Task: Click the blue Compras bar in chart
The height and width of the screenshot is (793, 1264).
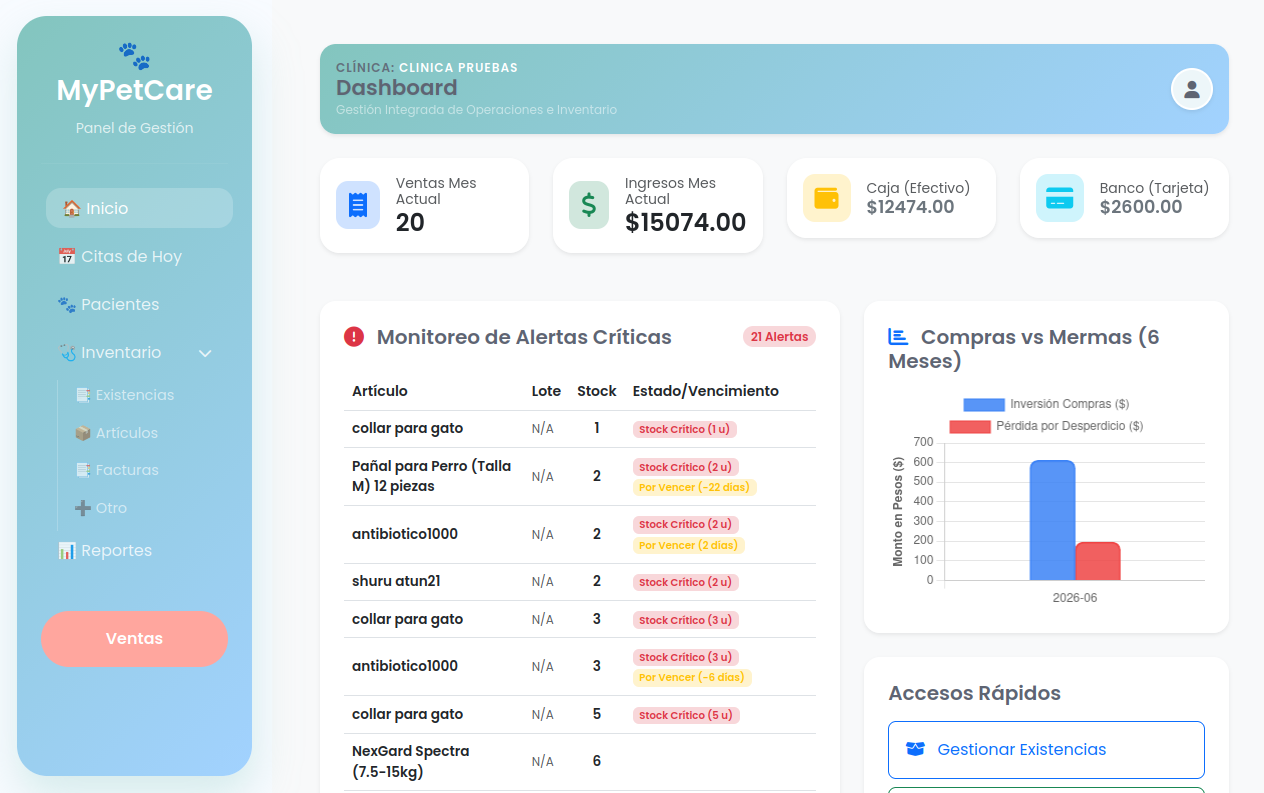Action: (1052, 520)
